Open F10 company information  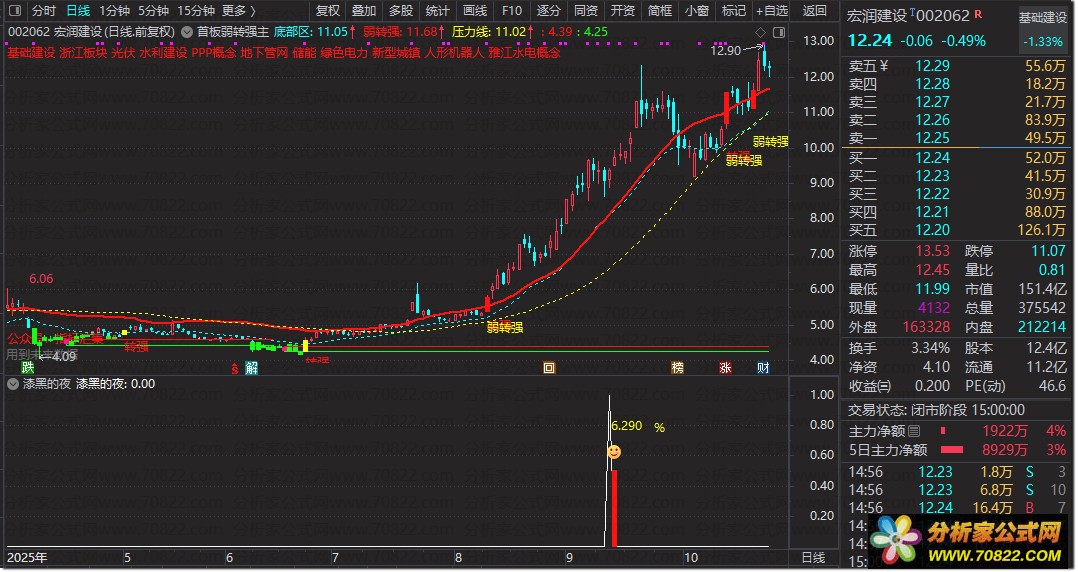pos(512,11)
